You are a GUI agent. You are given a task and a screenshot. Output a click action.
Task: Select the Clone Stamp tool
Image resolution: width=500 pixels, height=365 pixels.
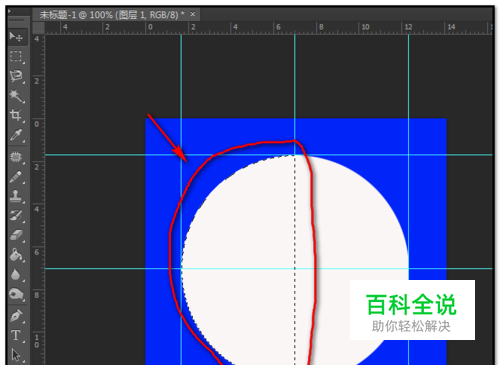point(16,196)
